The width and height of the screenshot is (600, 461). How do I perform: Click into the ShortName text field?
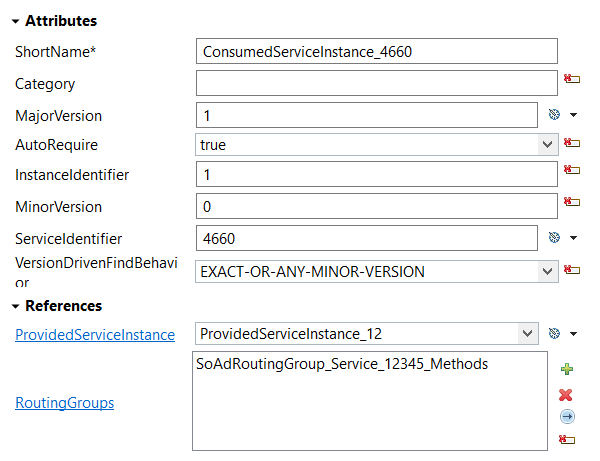coord(377,51)
